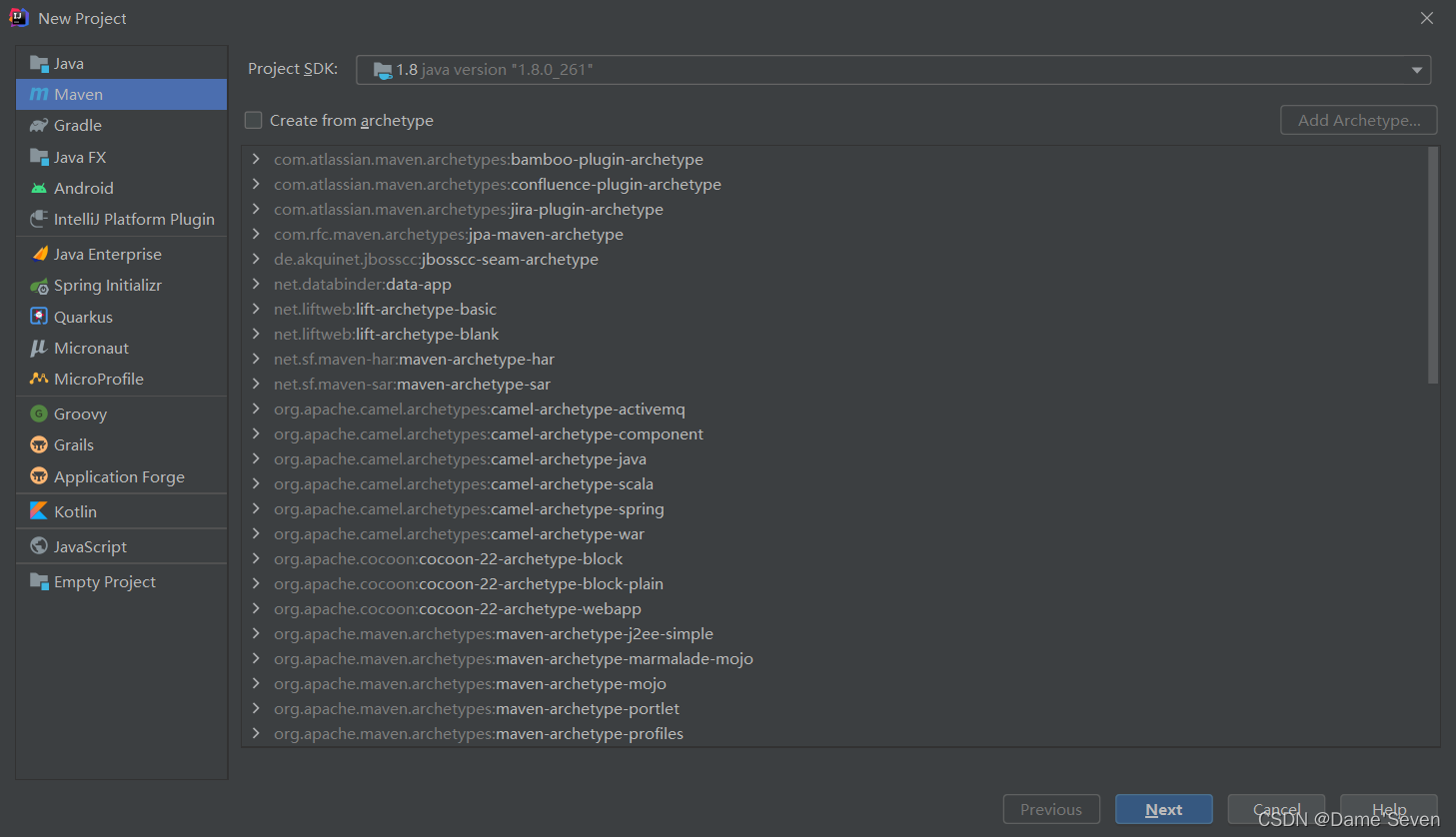Viewport: 1456px width, 837px height.
Task: Expand maven-archetype-mojo node
Action: [256, 683]
